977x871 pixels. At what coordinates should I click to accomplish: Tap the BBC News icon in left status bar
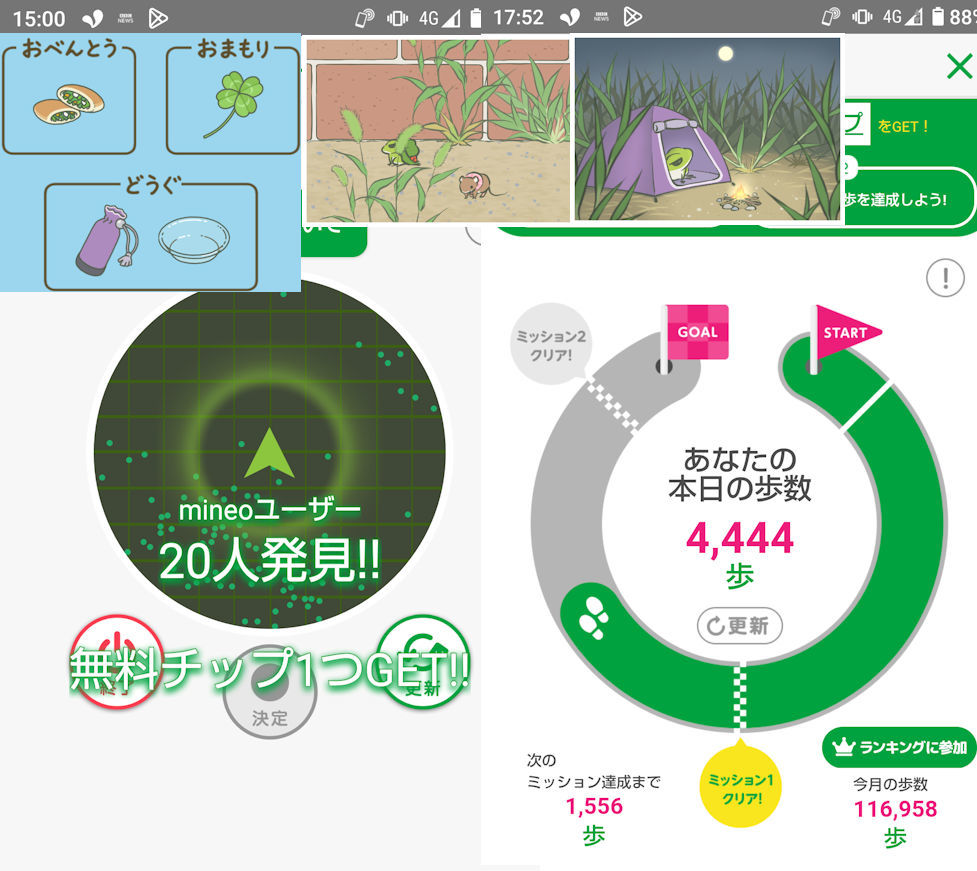coord(125,18)
